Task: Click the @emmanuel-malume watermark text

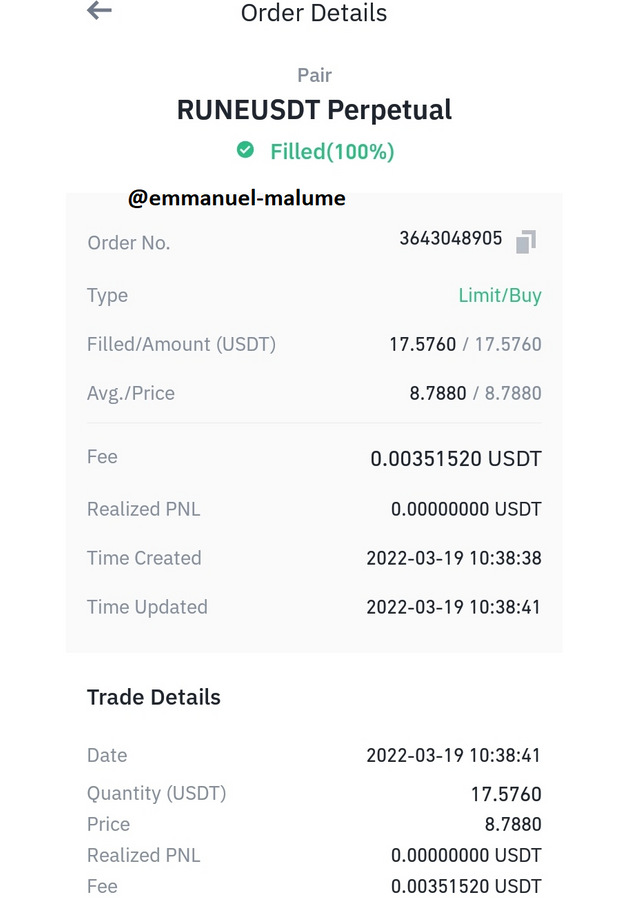Action: tap(237, 198)
